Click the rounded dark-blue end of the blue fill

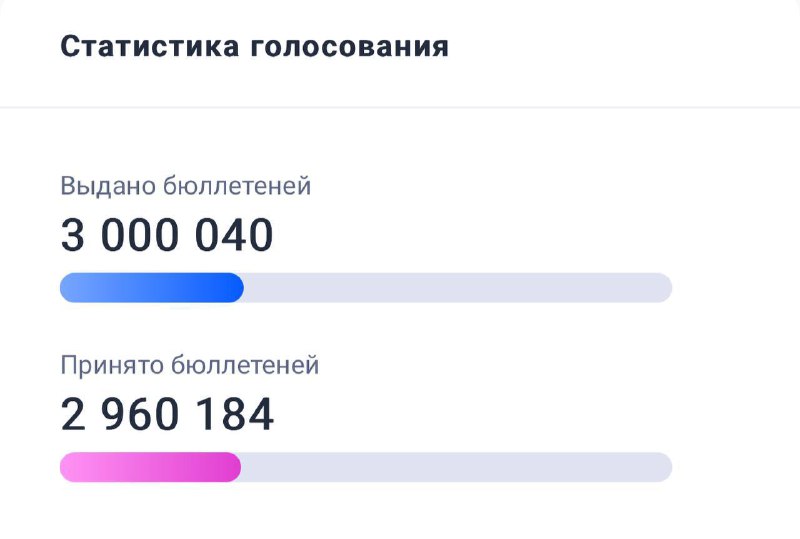point(234,288)
